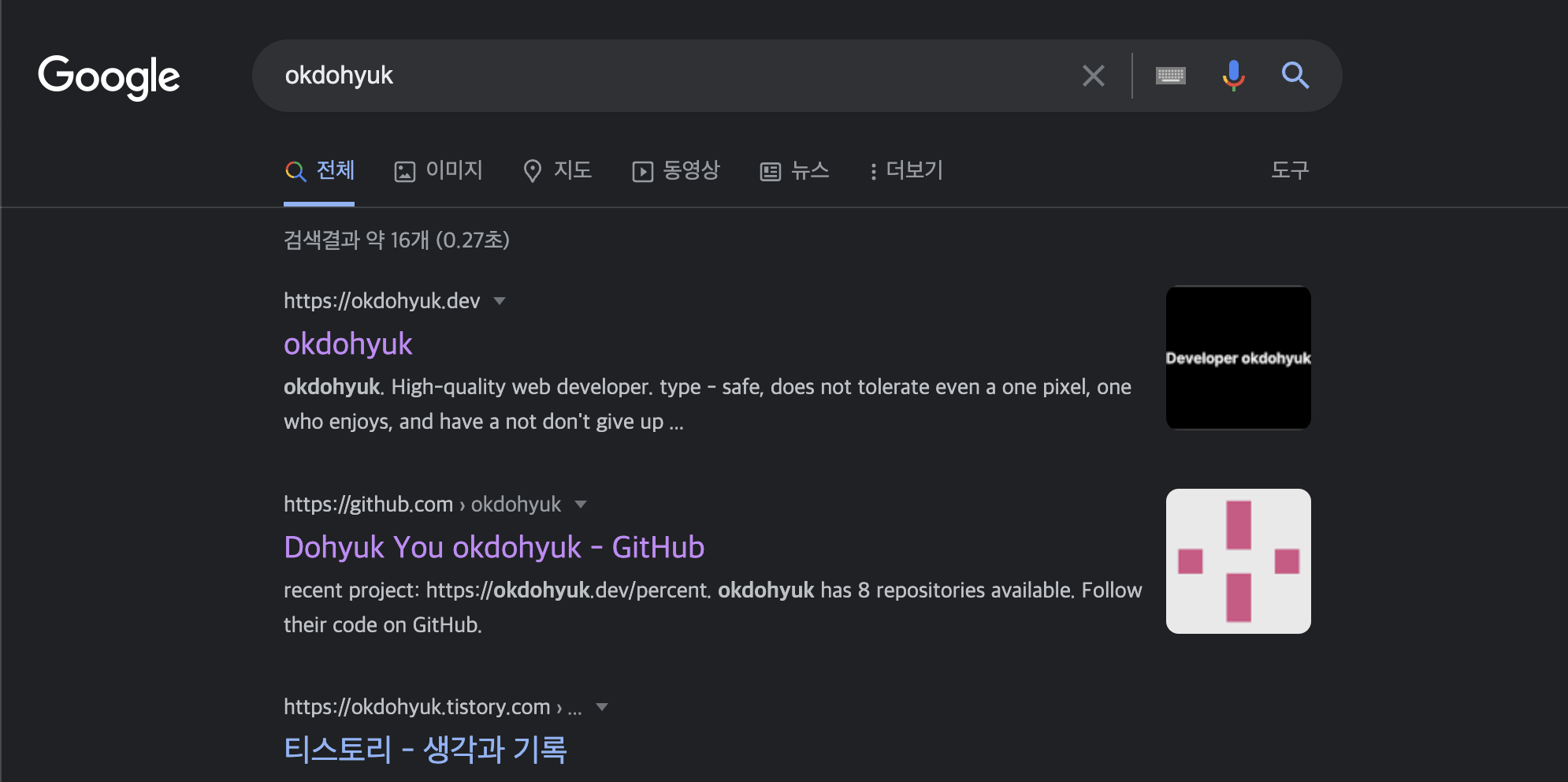
Task: Open the 더보기 (More) menu
Action: (906, 171)
